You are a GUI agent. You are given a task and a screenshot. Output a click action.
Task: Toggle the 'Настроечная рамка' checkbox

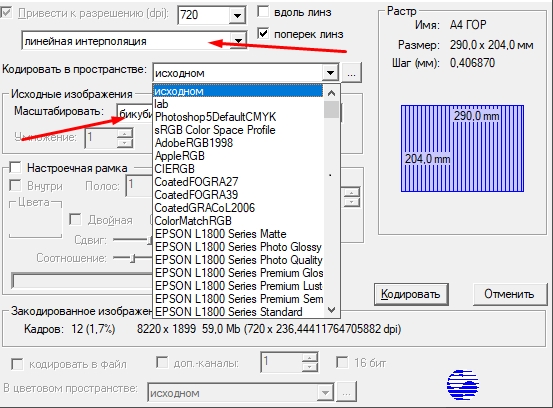pos(15,168)
